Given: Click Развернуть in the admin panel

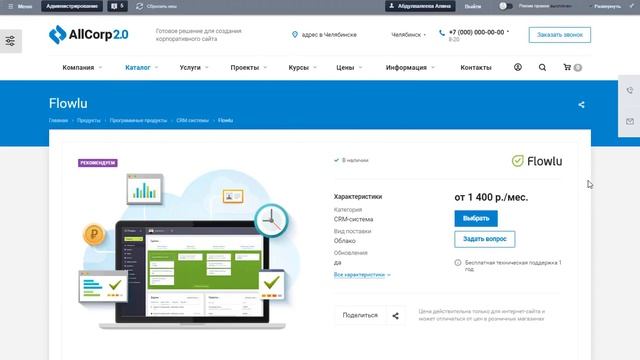Looking at the screenshot, I should coord(607,6).
